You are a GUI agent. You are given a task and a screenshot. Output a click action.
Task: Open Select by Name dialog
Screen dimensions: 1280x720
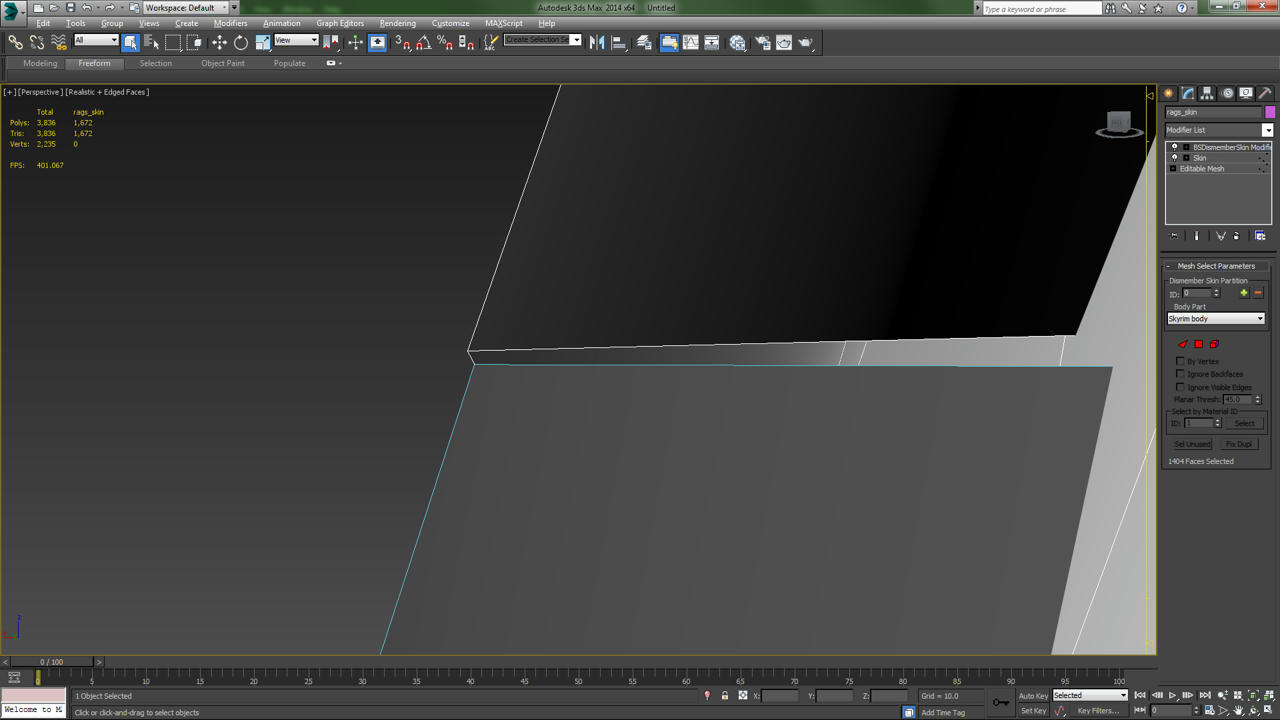(x=152, y=42)
